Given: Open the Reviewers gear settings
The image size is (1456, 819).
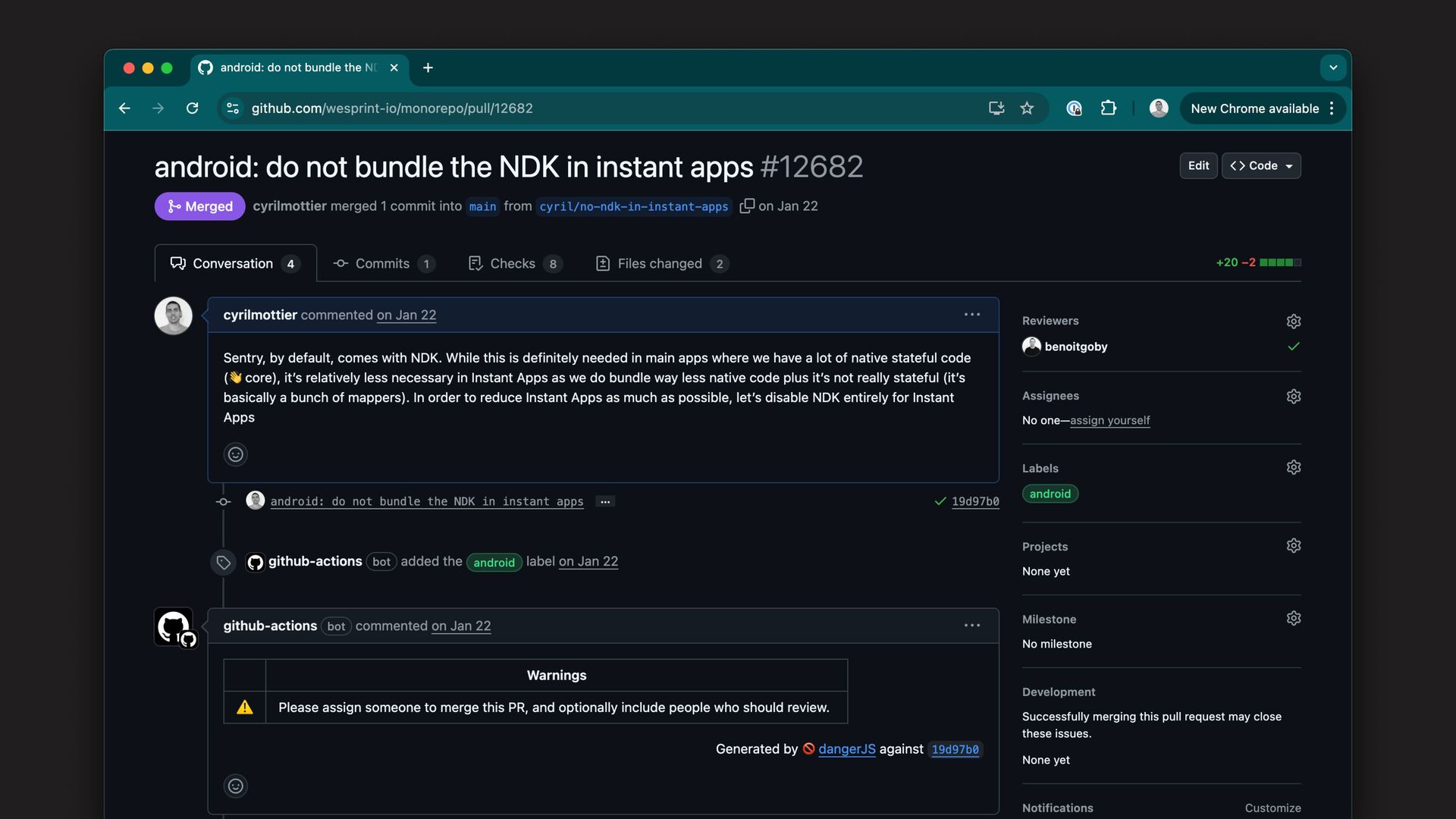Looking at the screenshot, I should 1294,322.
